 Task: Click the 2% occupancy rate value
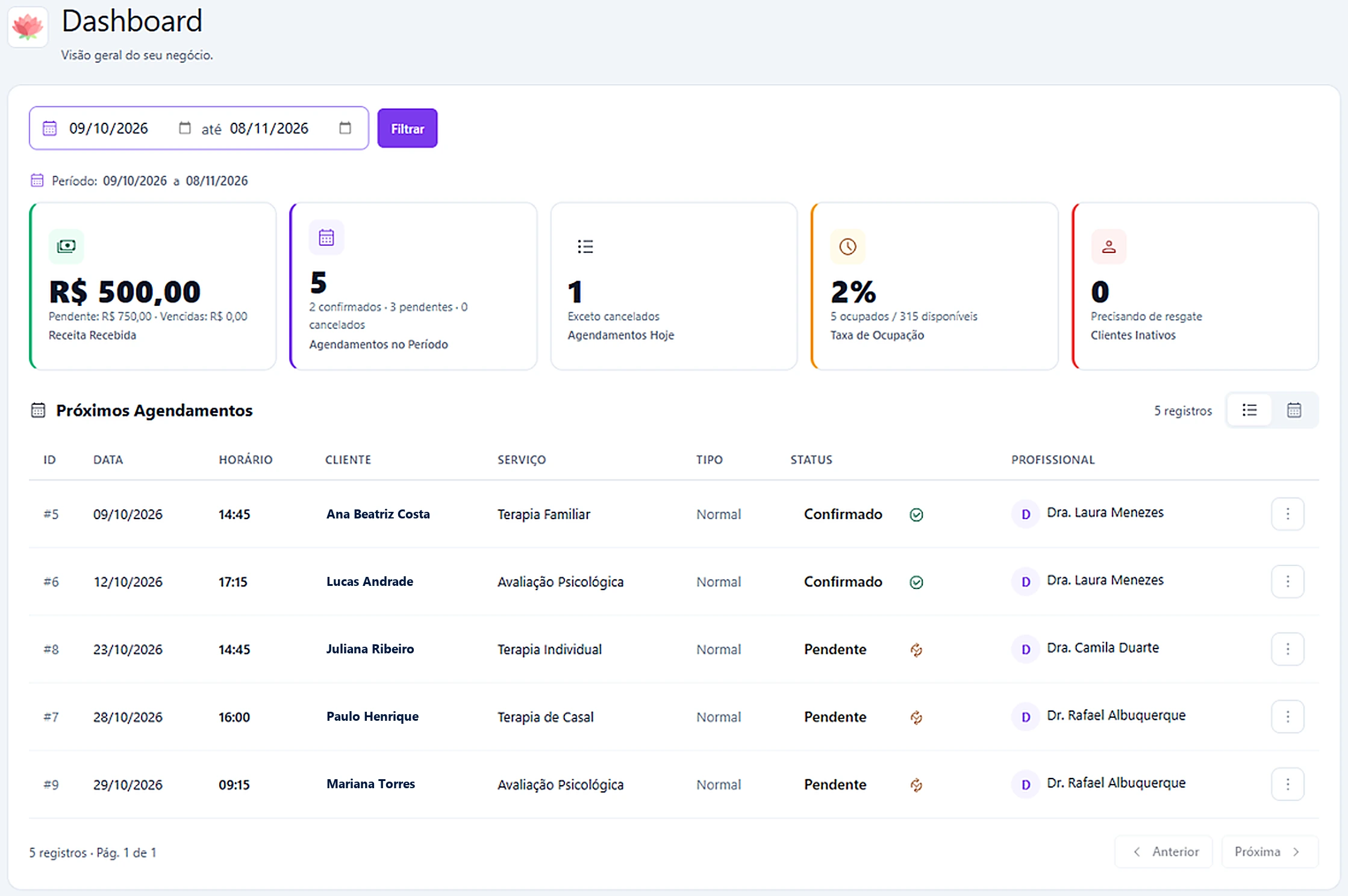[x=853, y=292]
